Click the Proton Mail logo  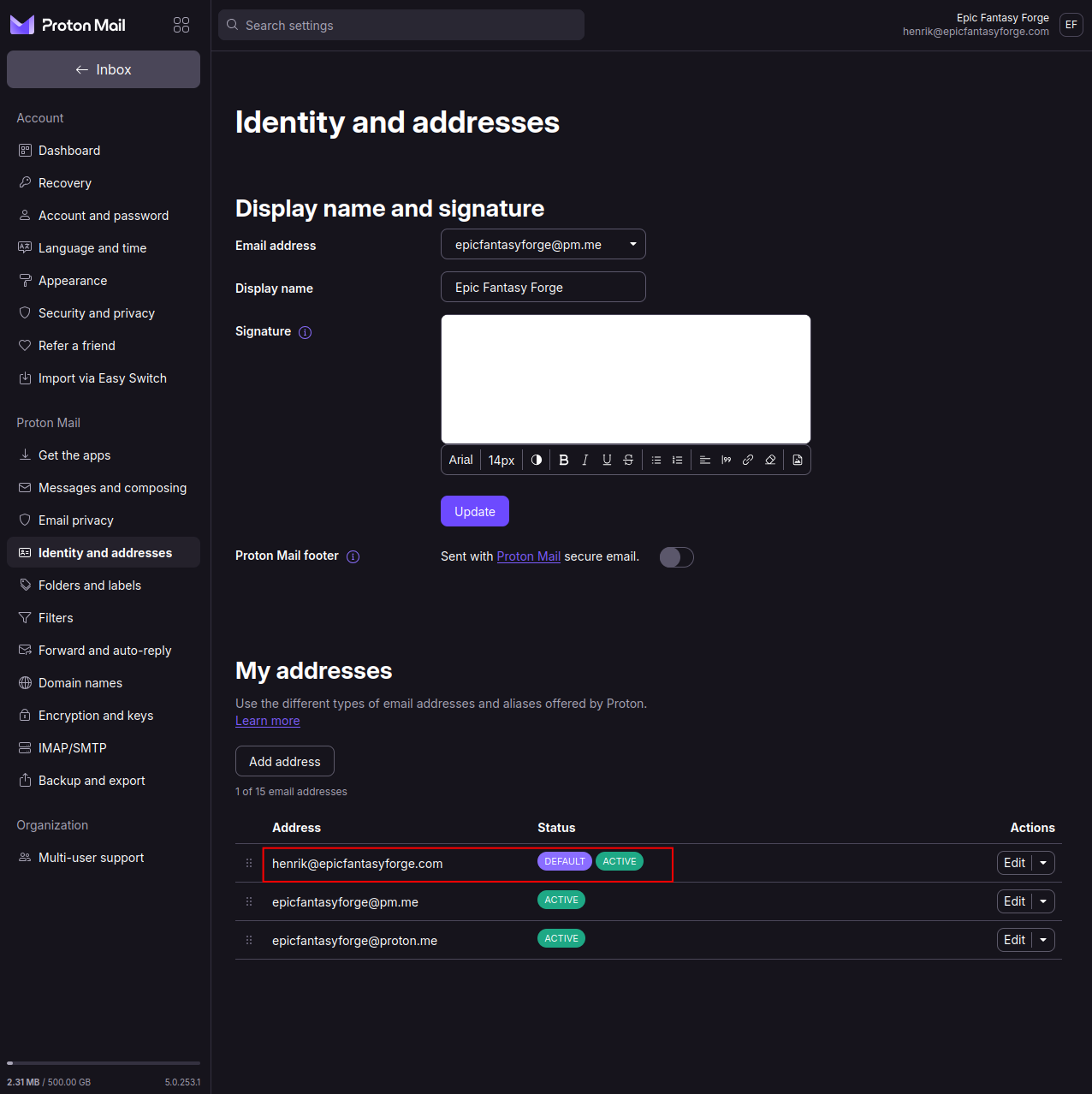point(68,25)
